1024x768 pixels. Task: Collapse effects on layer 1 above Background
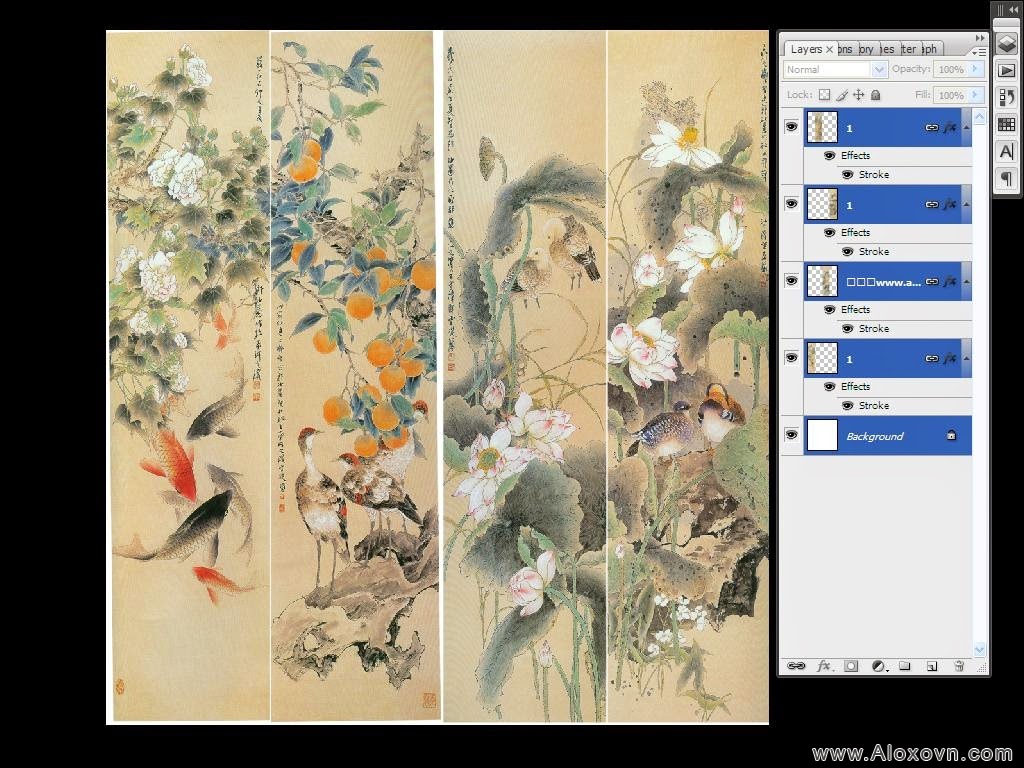[967, 359]
